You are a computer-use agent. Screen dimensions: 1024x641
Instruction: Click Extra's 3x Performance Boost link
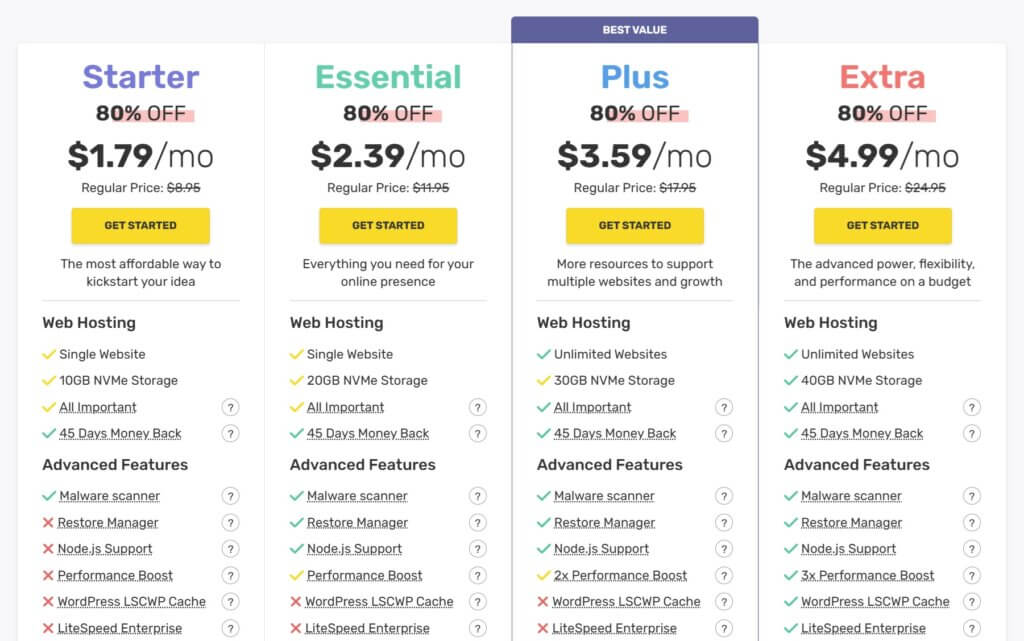click(867, 576)
